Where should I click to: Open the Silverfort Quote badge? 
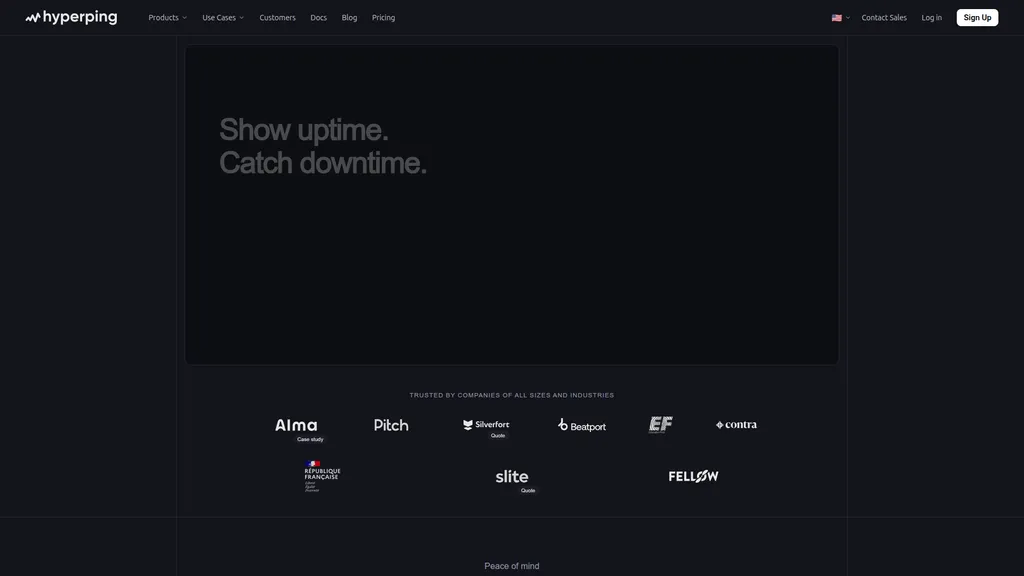point(498,436)
